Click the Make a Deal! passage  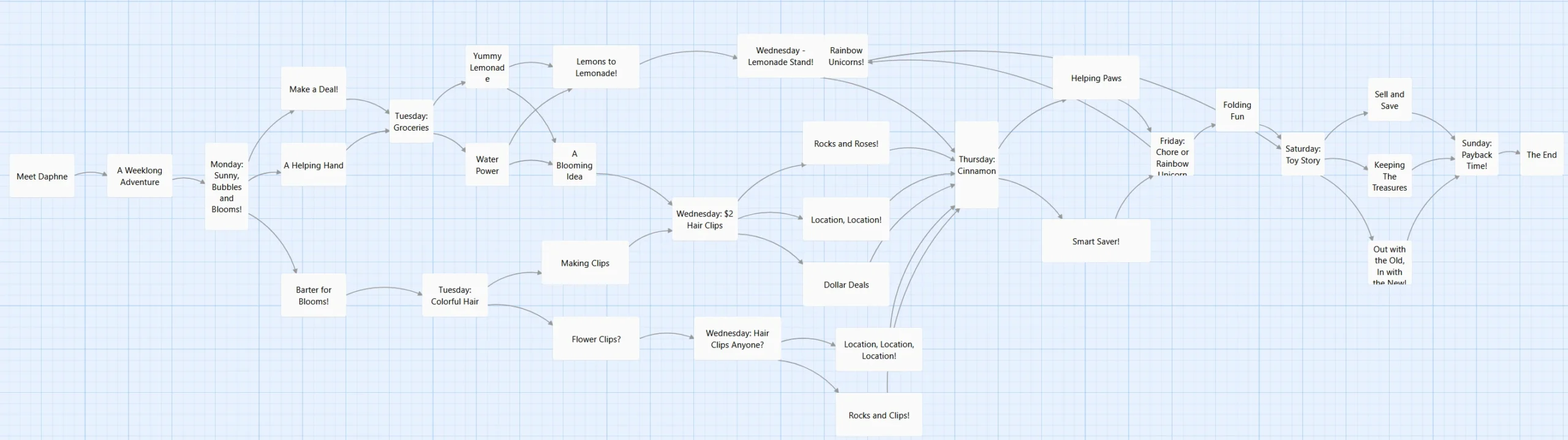[314, 89]
